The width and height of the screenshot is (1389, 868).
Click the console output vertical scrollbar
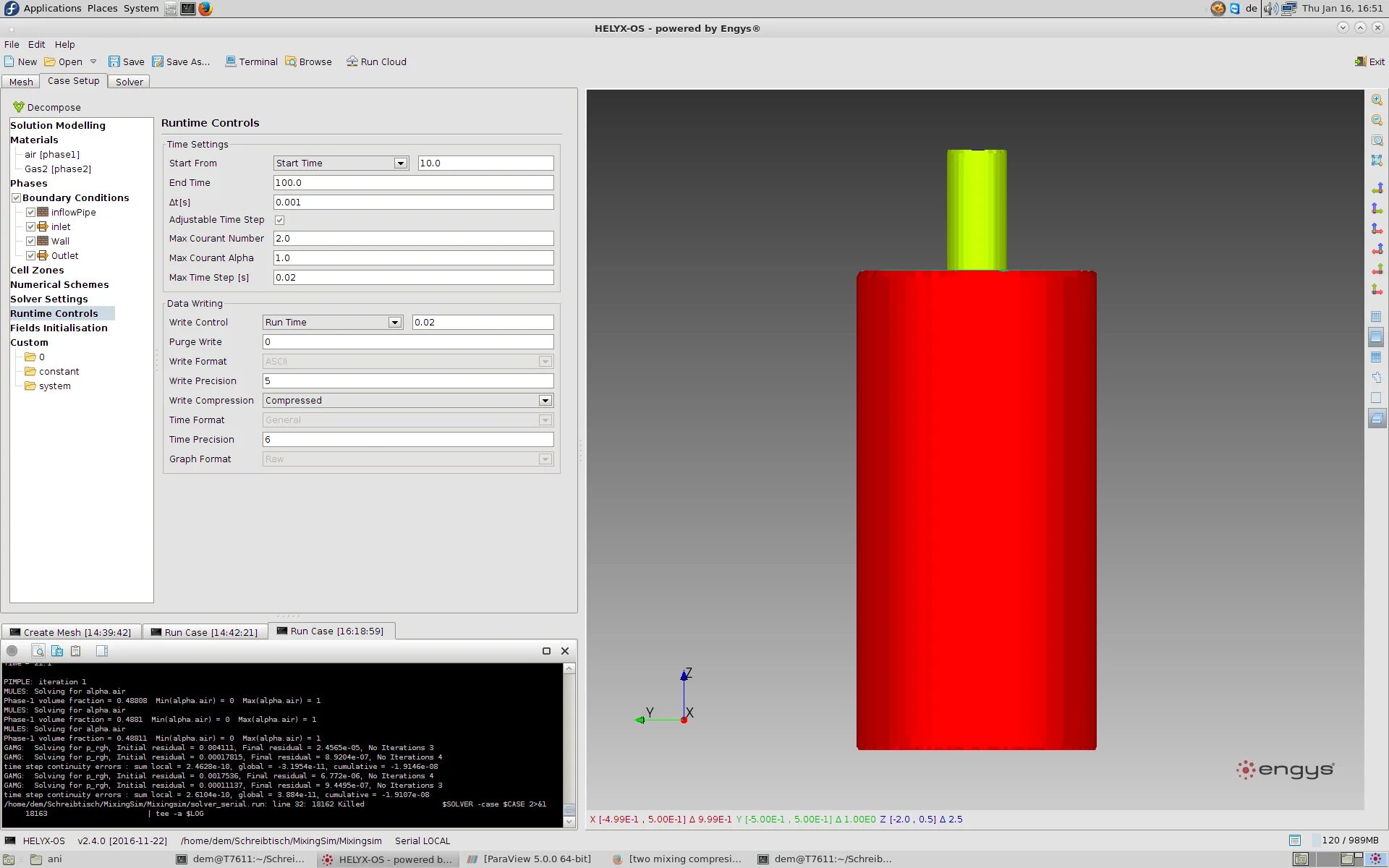coord(569,745)
